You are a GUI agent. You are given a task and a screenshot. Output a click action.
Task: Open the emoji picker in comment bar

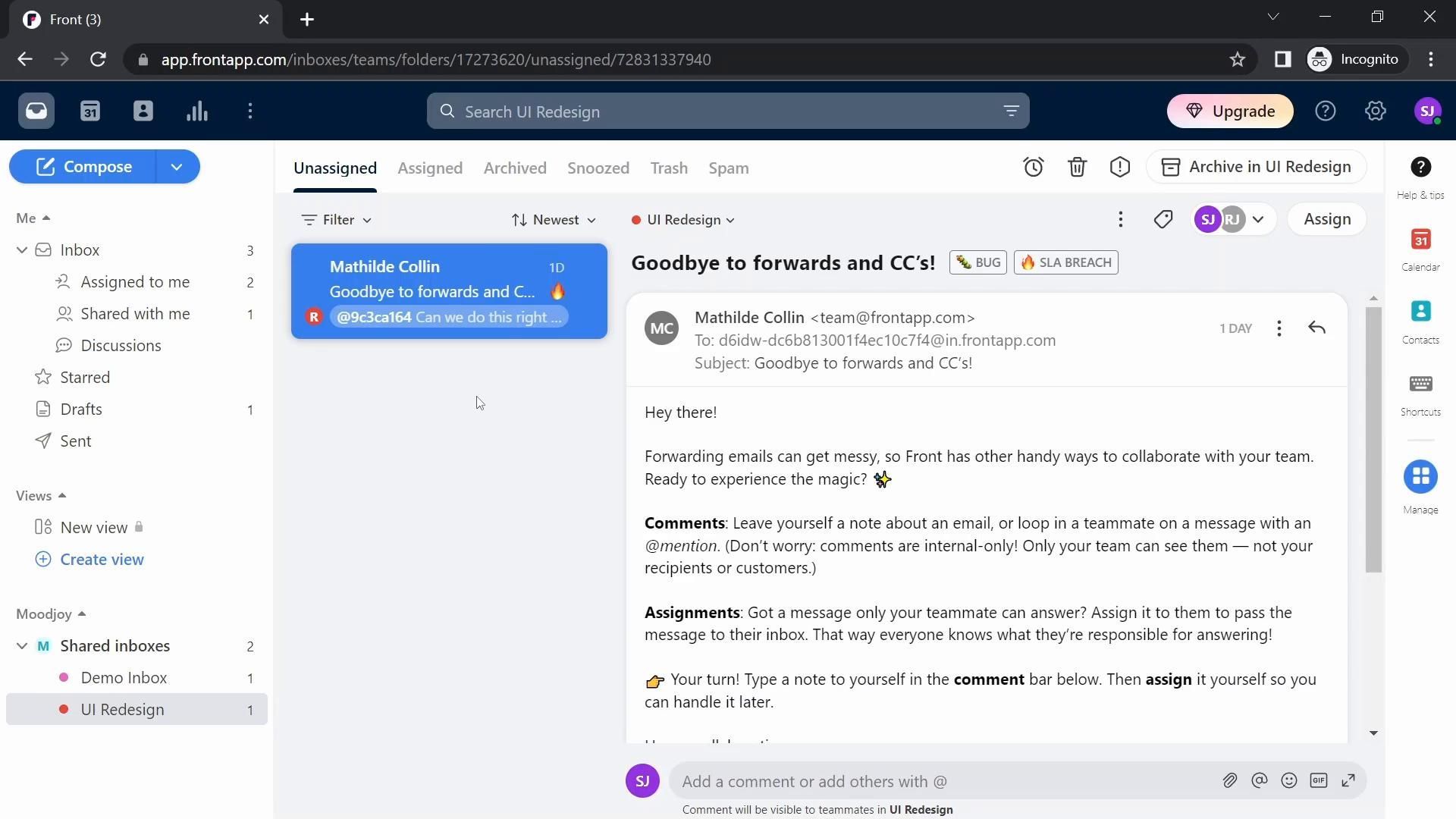1288,781
